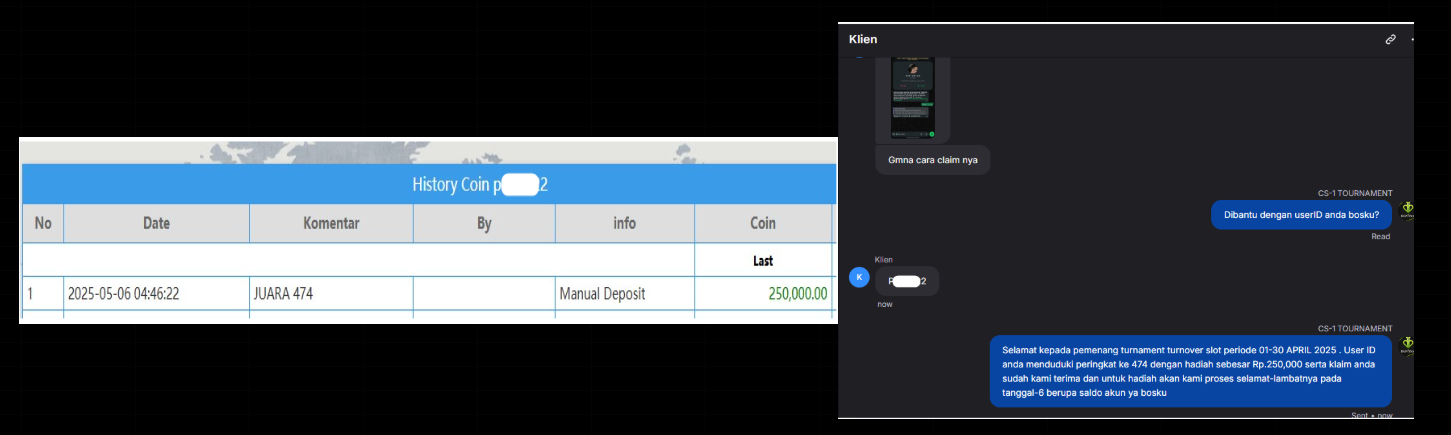Click the 'Read' status under userID question

click(x=1380, y=237)
